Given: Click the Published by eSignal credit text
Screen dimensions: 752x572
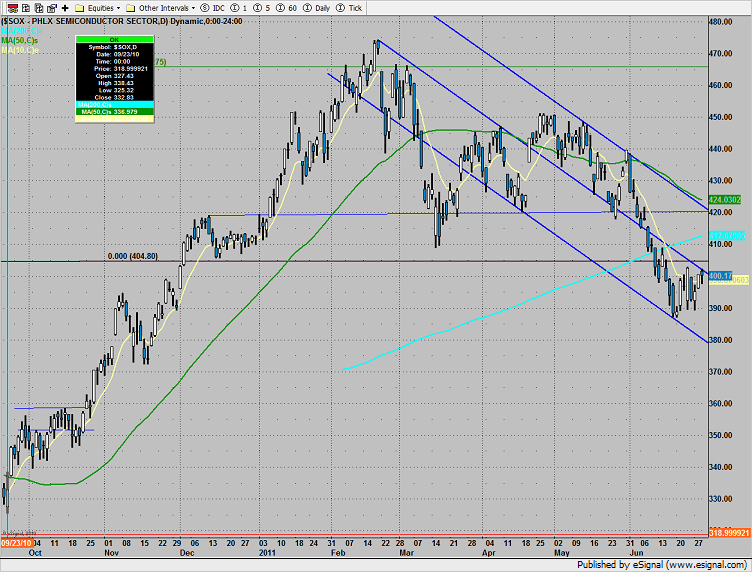Looking at the screenshot, I should (x=661, y=565).
